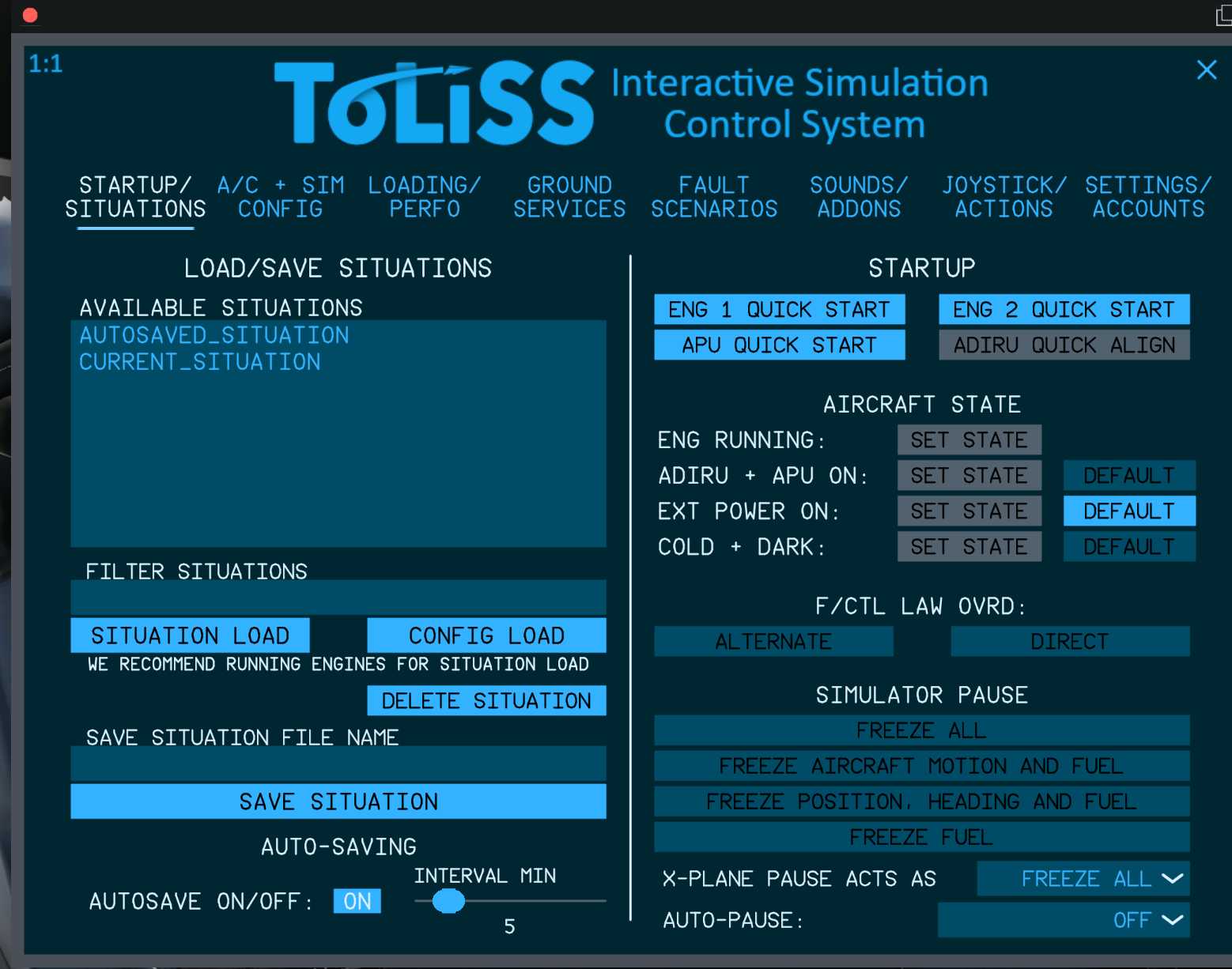This screenshot has height=969, width=1232.
Task: Open the Auto-Pause dropdown
Action: tap(1064, 920)
